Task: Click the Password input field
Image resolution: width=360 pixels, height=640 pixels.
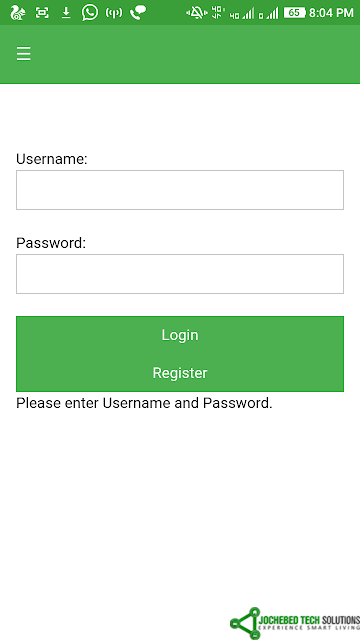Action: pos(180,274)
